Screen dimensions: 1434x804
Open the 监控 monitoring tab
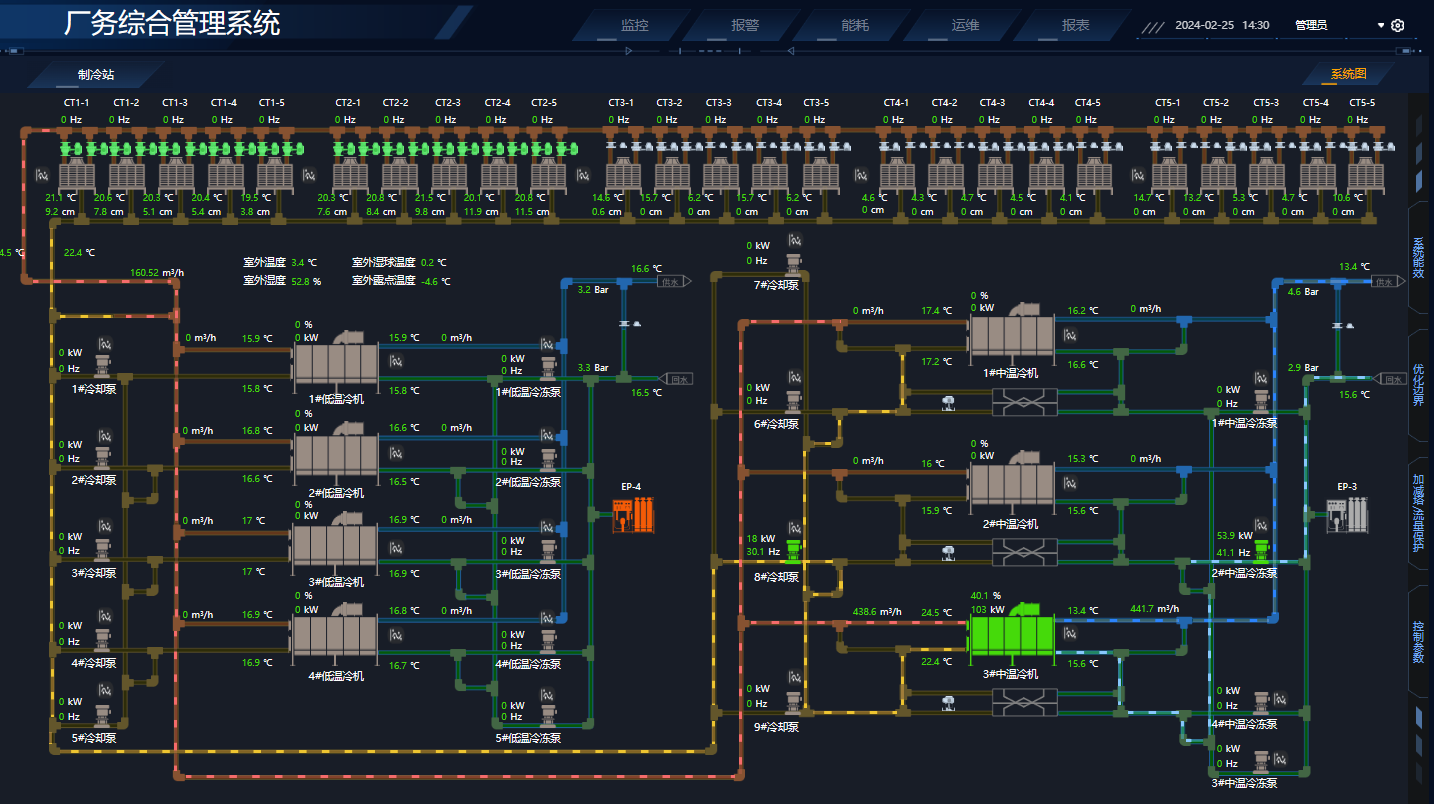click(x=634, y=26)
